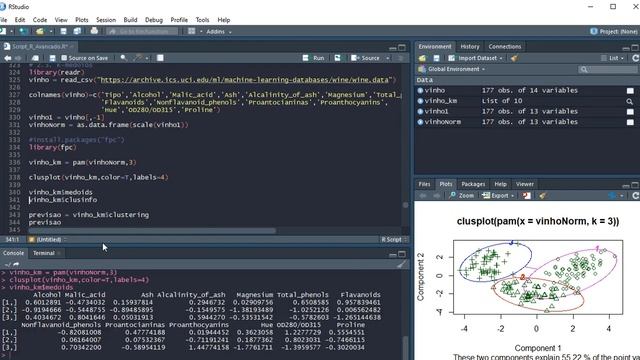
Task: Save the current script with the editor disk icon
Action: [52, 58]
